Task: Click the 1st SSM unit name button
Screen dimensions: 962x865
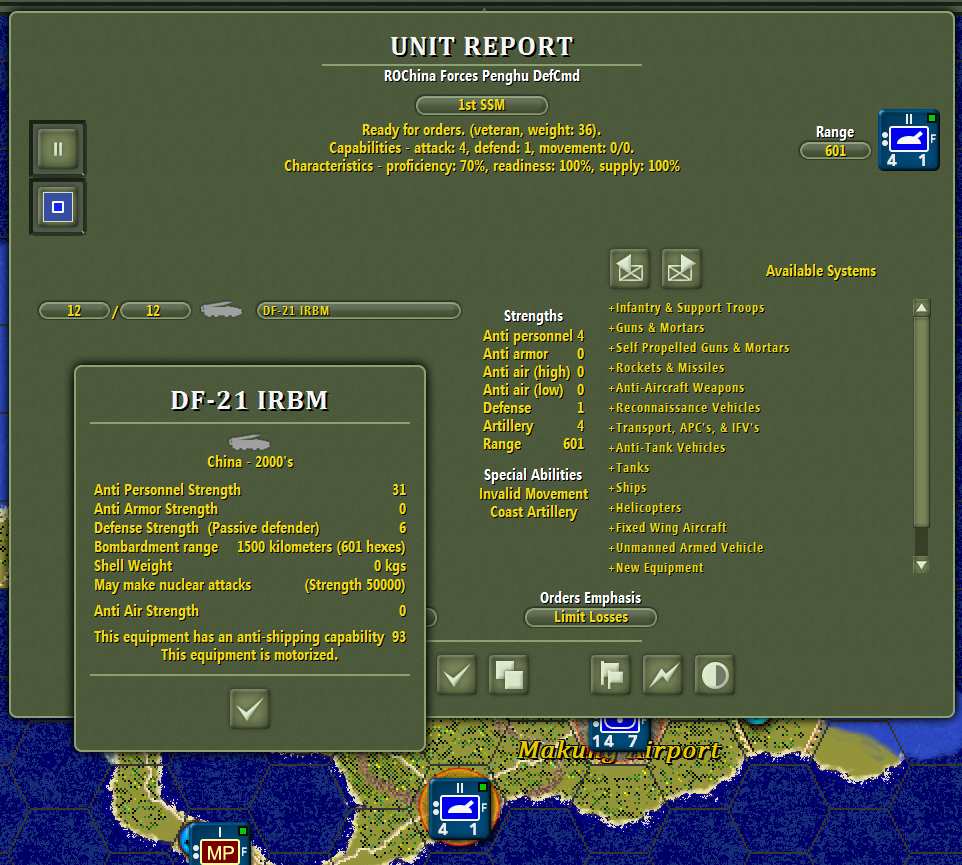Action: point(482,105)
